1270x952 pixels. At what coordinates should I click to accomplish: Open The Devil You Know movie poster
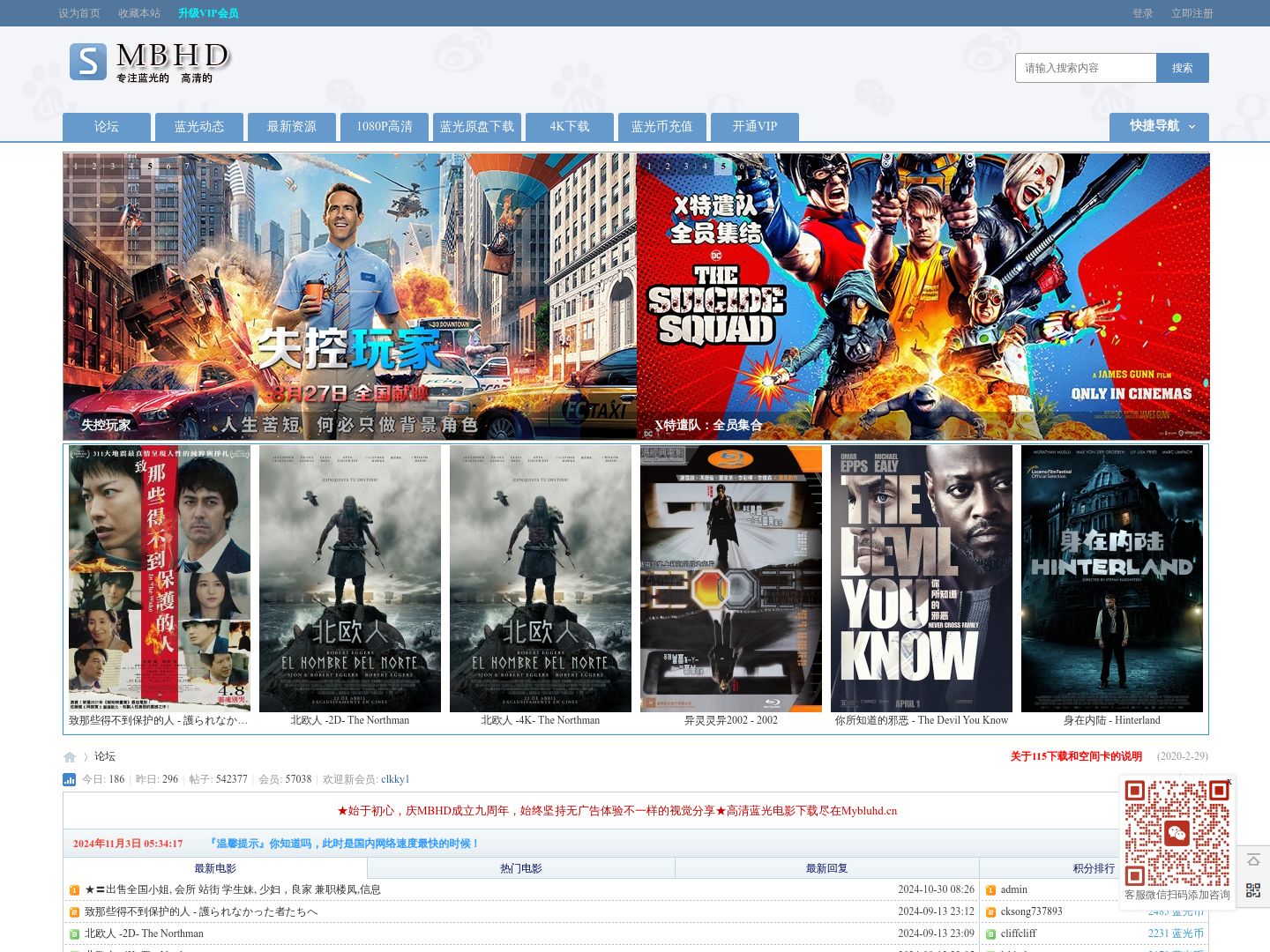pos(922,578)
